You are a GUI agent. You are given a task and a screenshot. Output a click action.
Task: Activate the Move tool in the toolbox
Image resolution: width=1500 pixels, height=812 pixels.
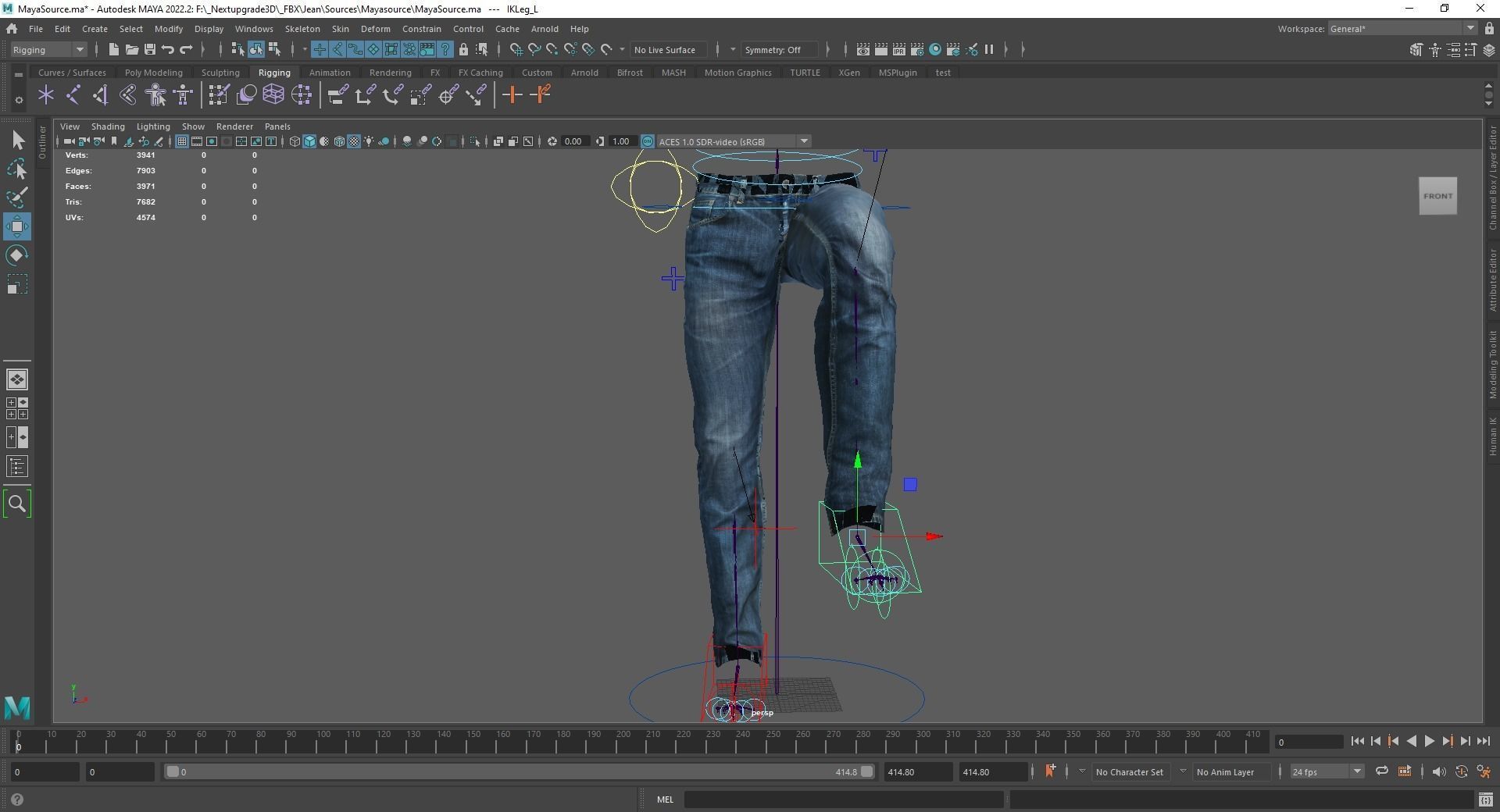pyautogui.click(x=17, y=226)
